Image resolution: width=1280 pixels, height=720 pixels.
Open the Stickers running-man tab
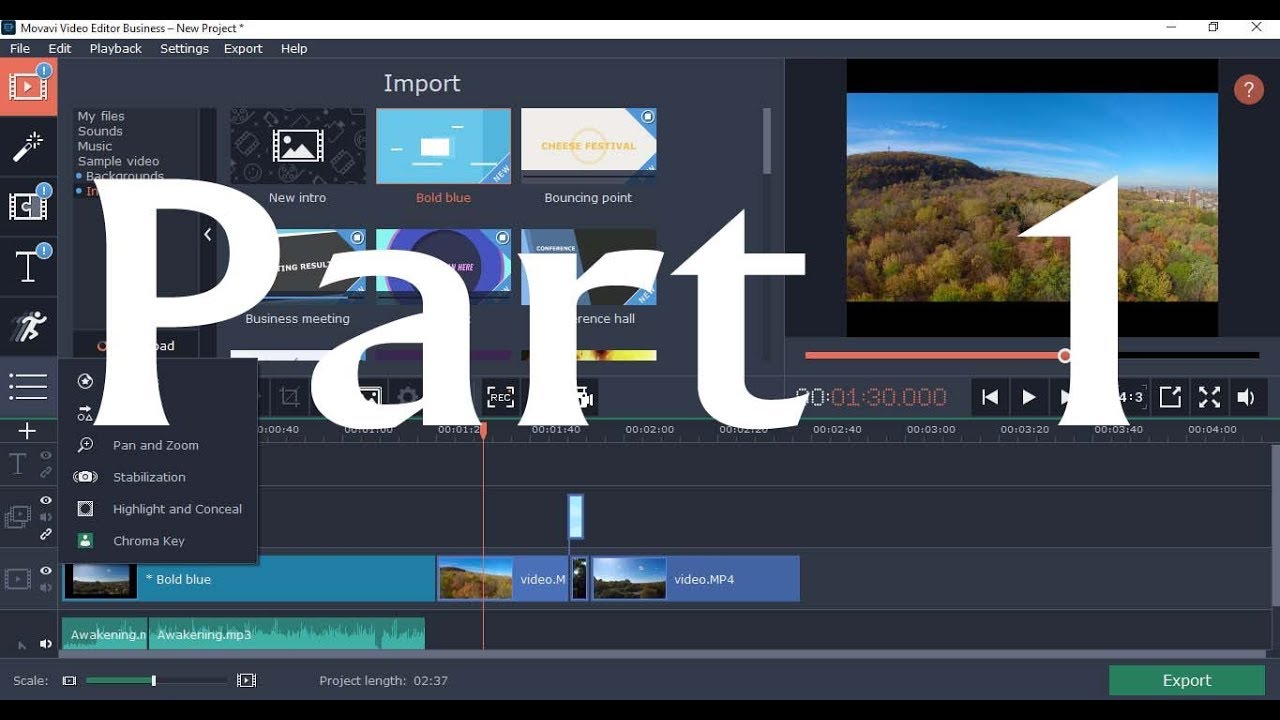pos(28,327)
